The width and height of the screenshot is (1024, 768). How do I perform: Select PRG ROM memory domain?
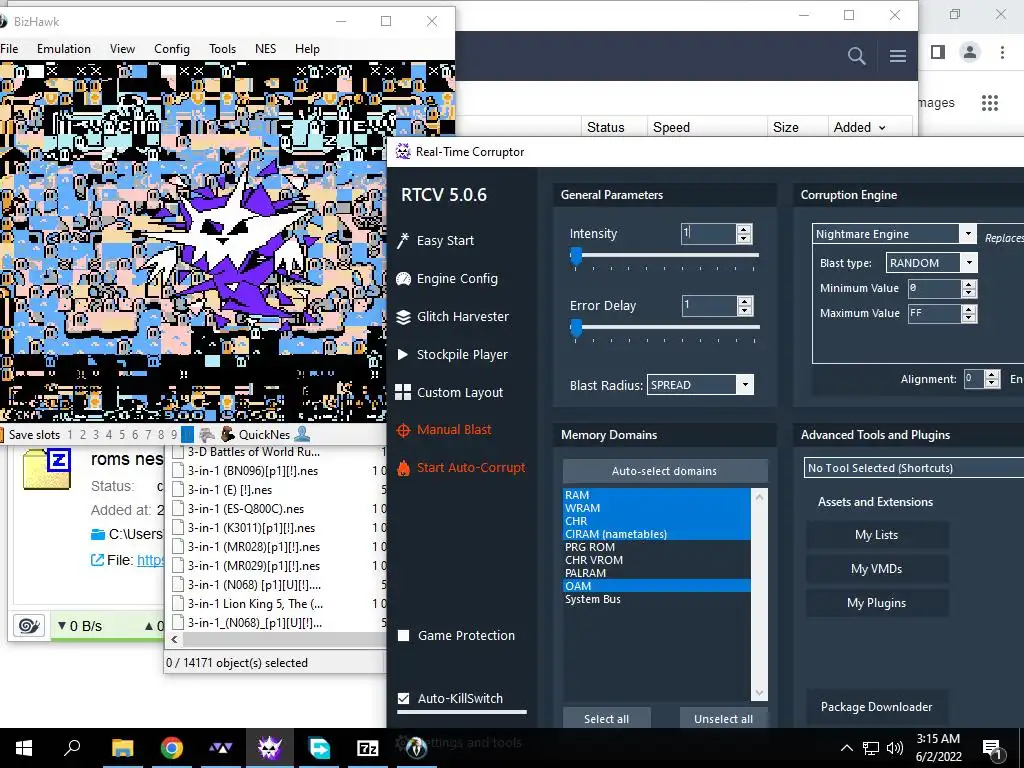[657, 547]
